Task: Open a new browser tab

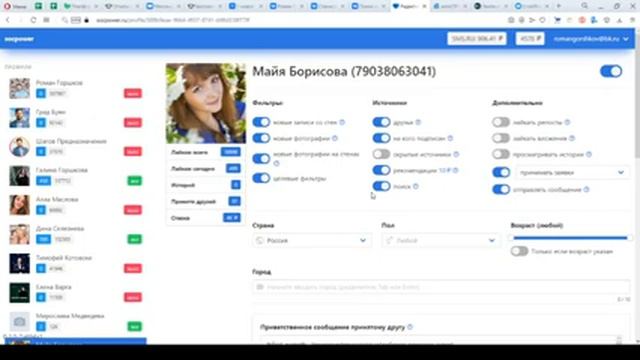Action: coord(559,6)
